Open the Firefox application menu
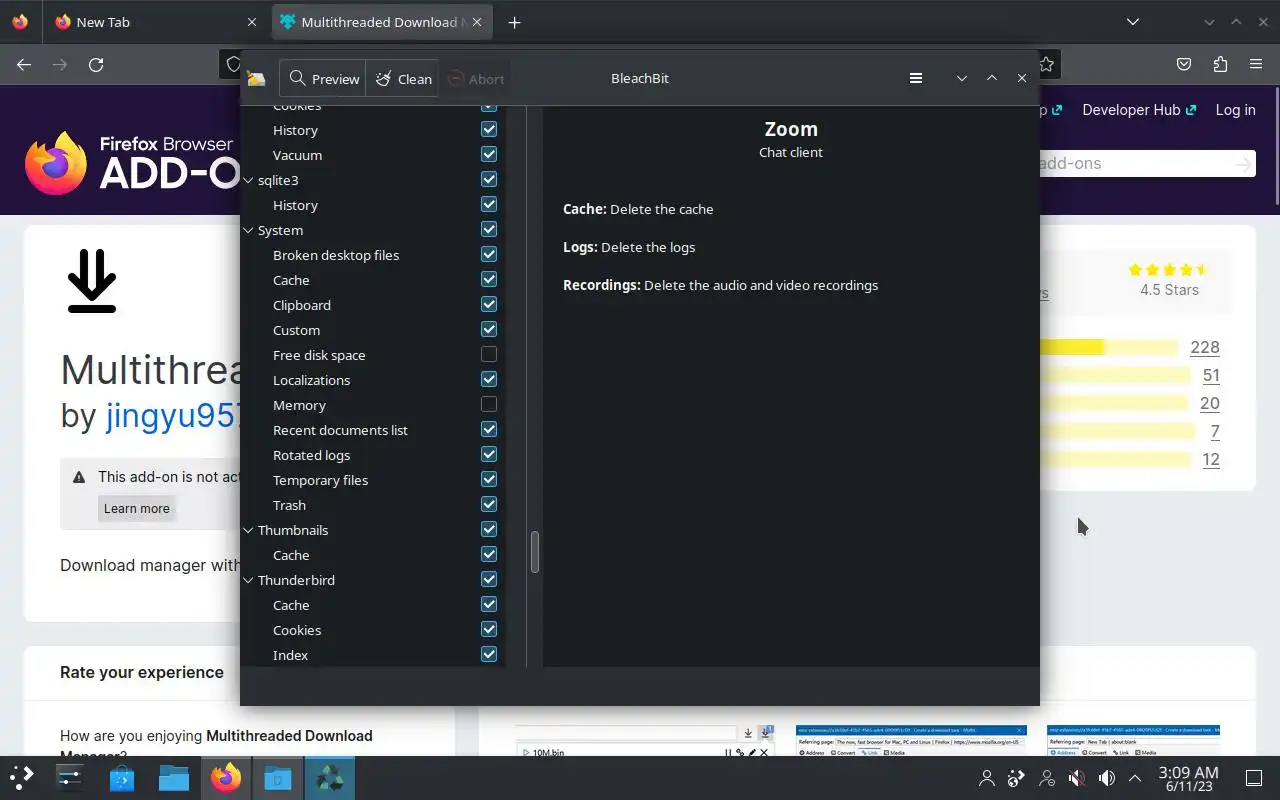The width and height of the screenshot is (1280, 800). (x=1256, y=64)
